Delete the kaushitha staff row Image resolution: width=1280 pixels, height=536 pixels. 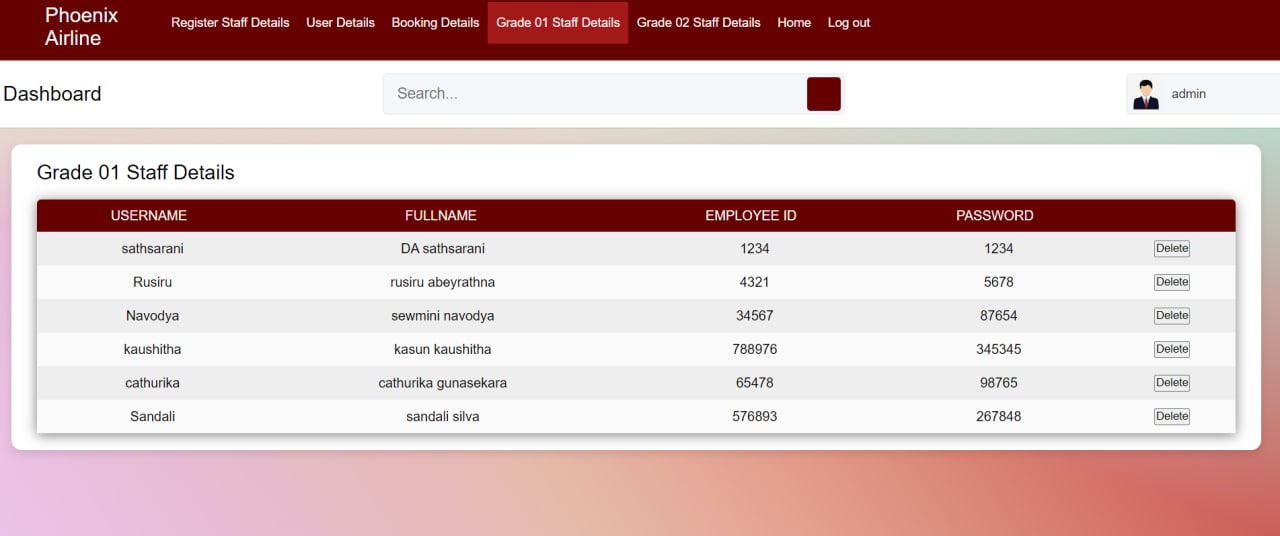coord(1172,349)
